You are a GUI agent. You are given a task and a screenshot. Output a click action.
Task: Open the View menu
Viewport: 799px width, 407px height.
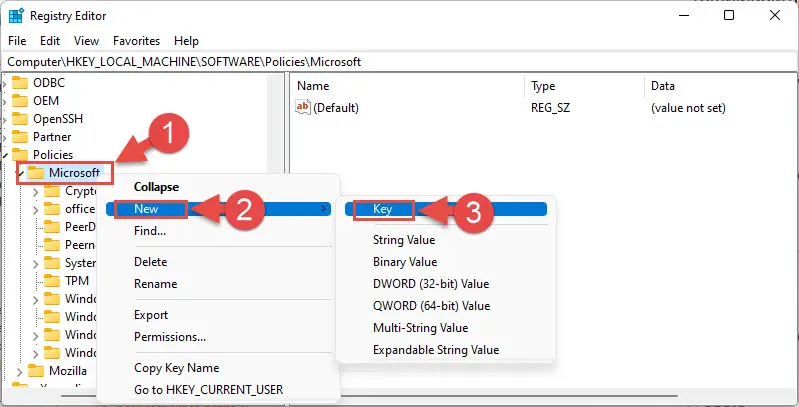click(x=86, y=41)
